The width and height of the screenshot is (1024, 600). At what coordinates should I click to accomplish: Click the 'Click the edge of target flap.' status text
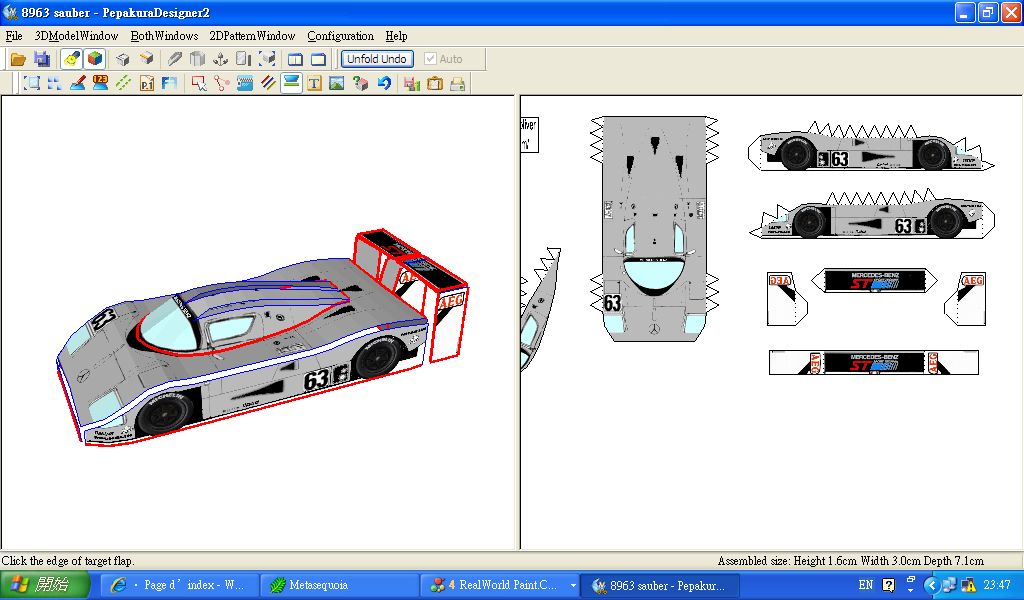68,561
